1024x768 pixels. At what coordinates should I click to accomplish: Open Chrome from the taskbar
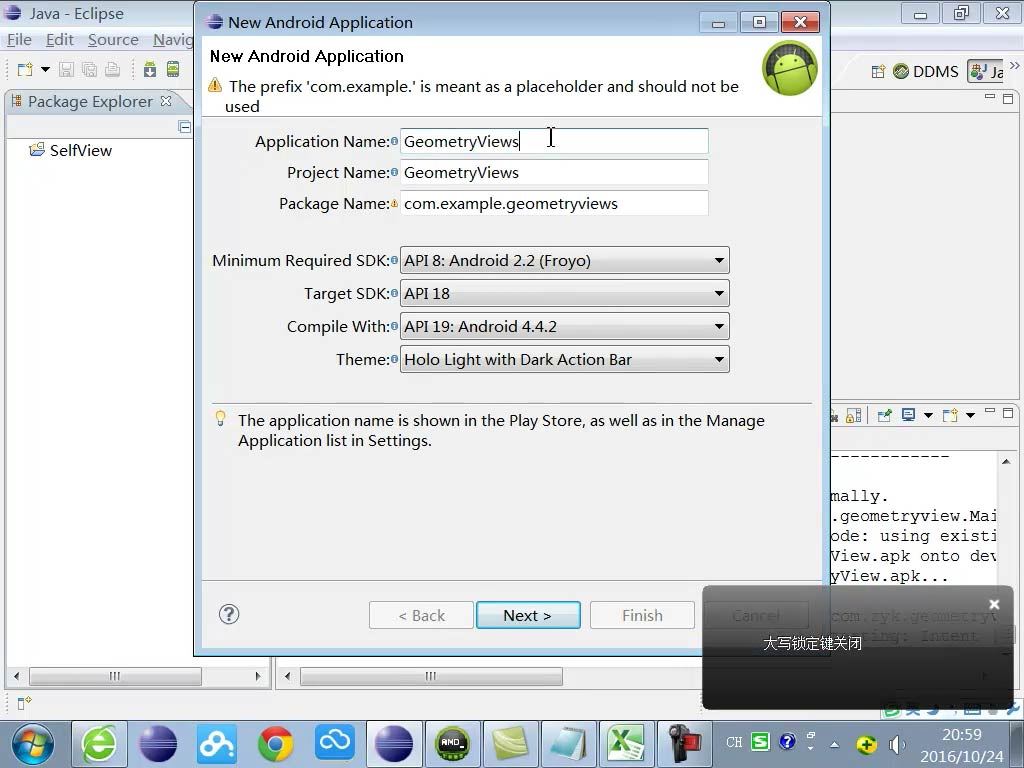click(276, 744)
